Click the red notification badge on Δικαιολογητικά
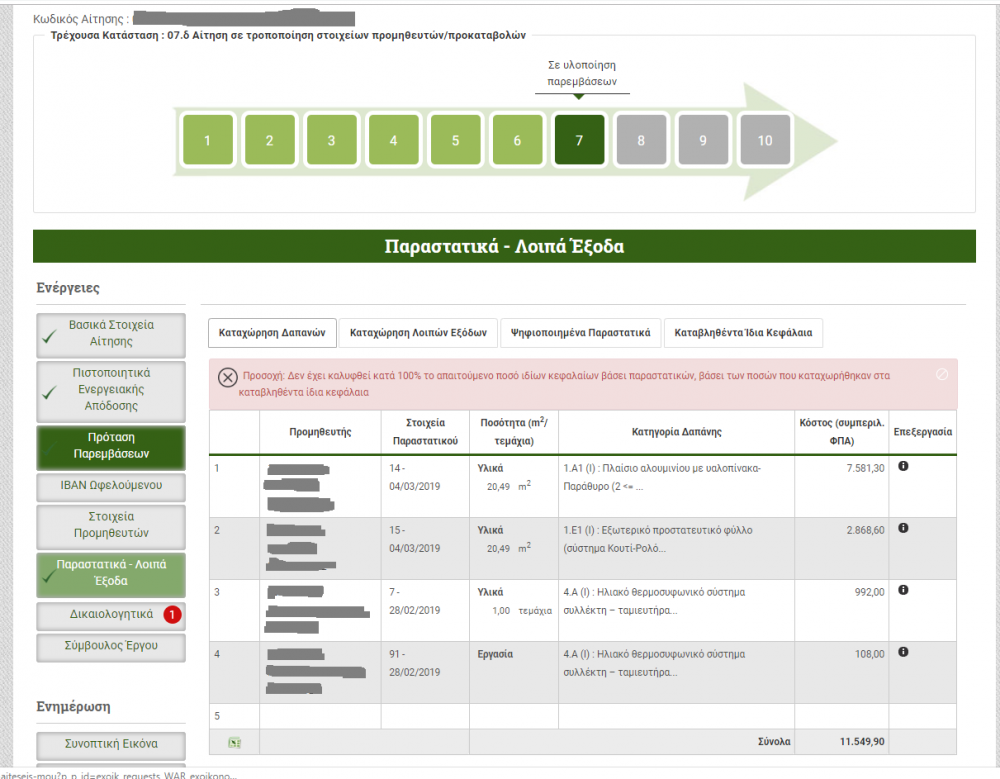This screenshot has width=1000, height=779. point(171,615)
